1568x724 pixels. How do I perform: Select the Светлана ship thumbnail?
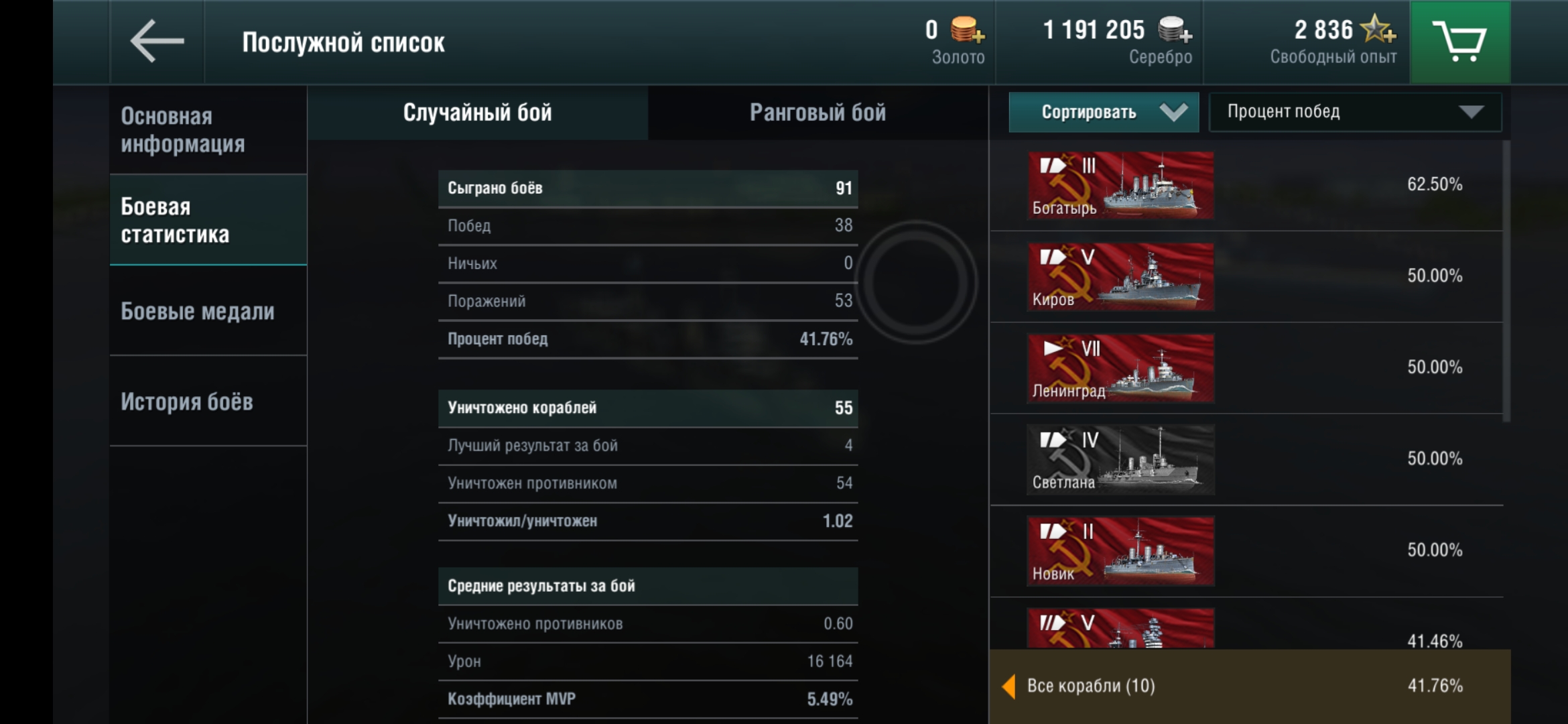point(1120,459)
